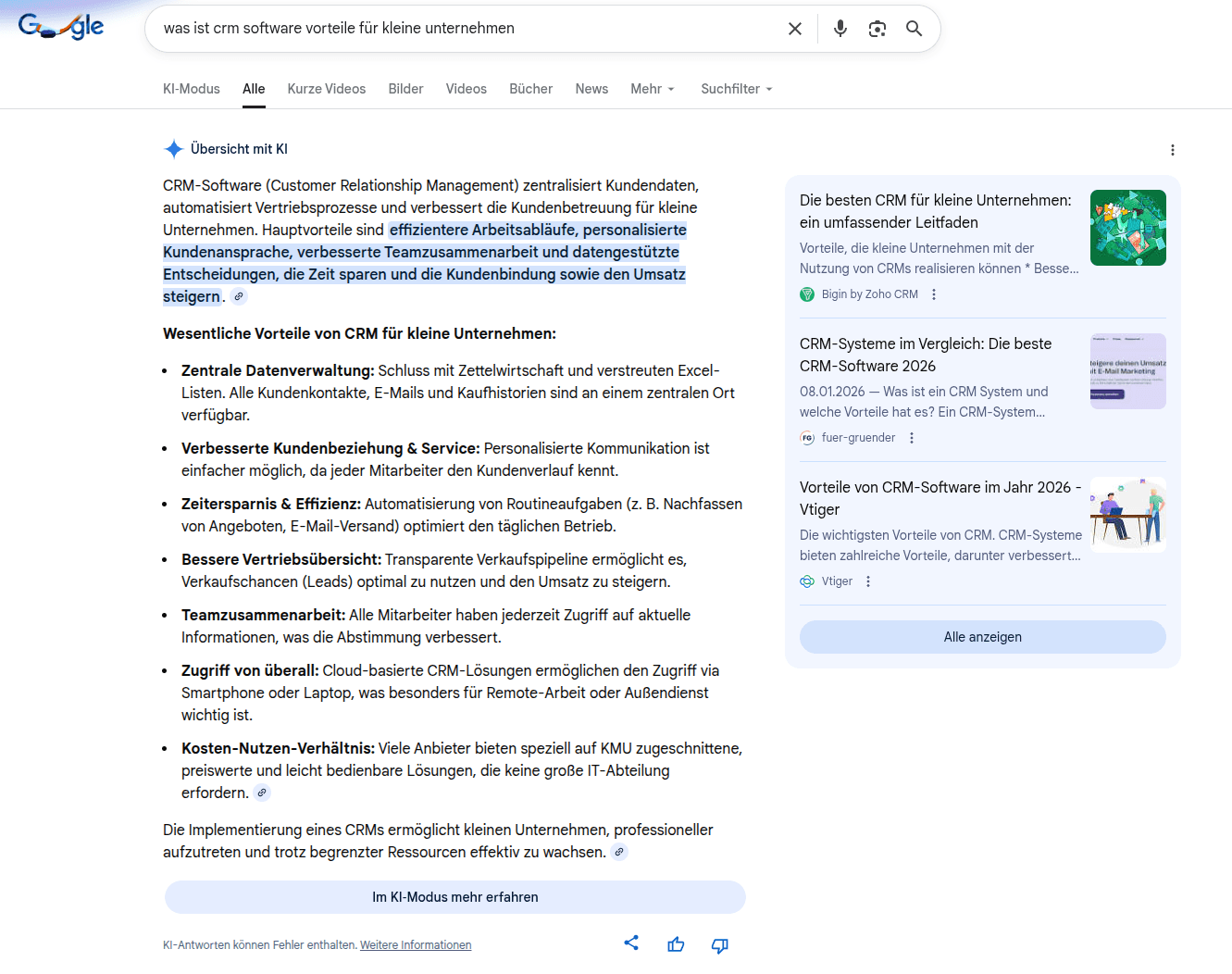Open the three-dot menu next to Vtiger

(x=867, y=581)
